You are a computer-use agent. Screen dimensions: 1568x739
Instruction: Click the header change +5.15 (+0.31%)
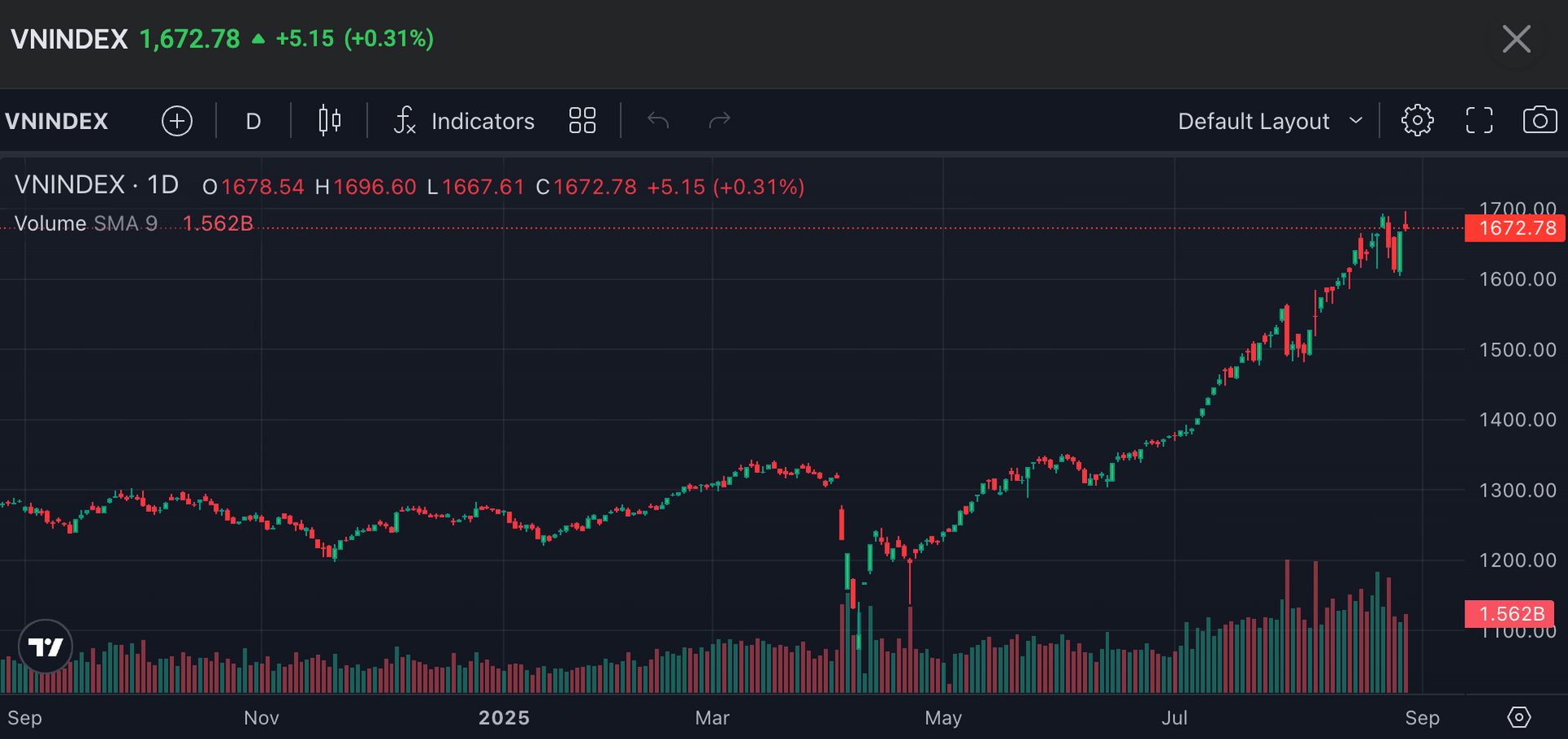(354, 38)
